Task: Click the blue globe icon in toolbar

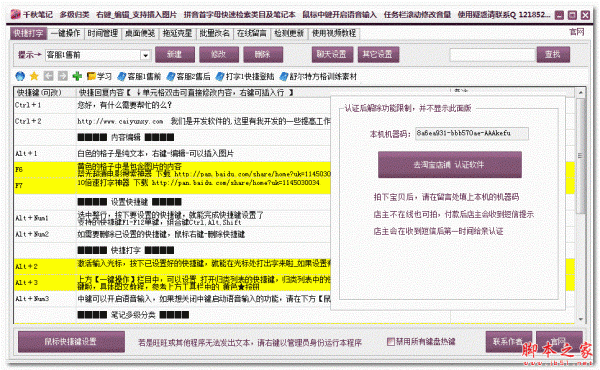Action: (x=20, y=77)
